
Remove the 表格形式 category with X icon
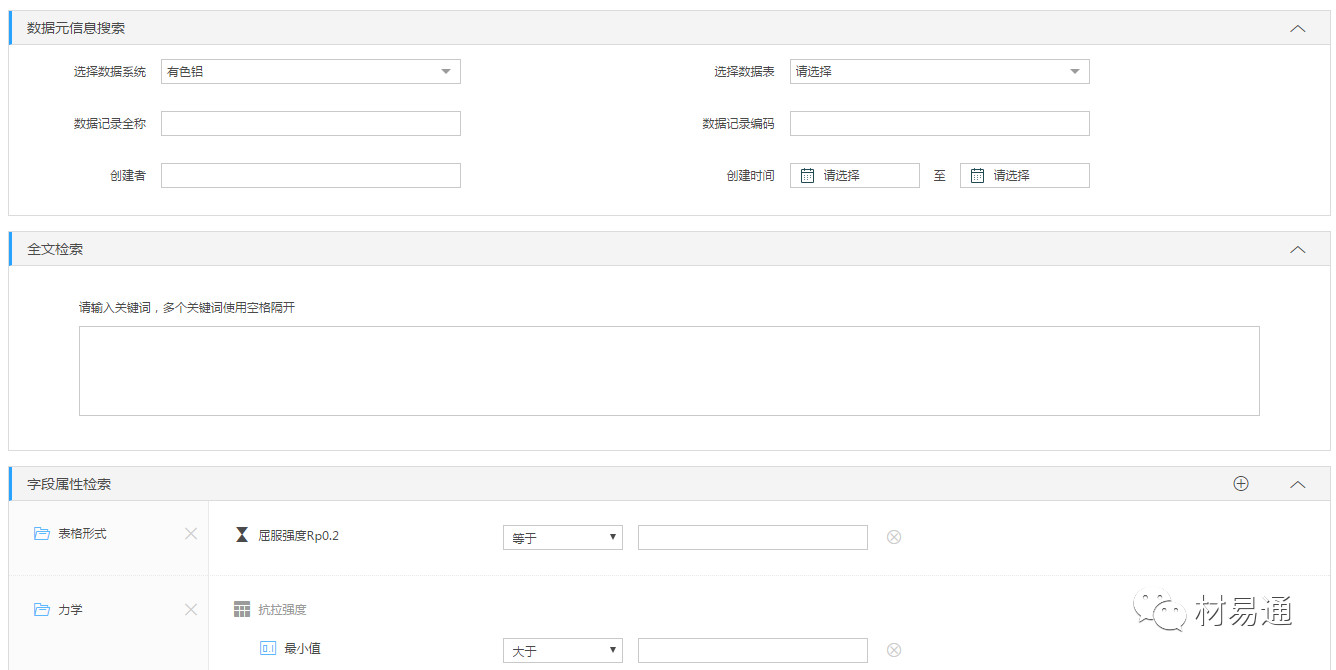coord(191,534)
